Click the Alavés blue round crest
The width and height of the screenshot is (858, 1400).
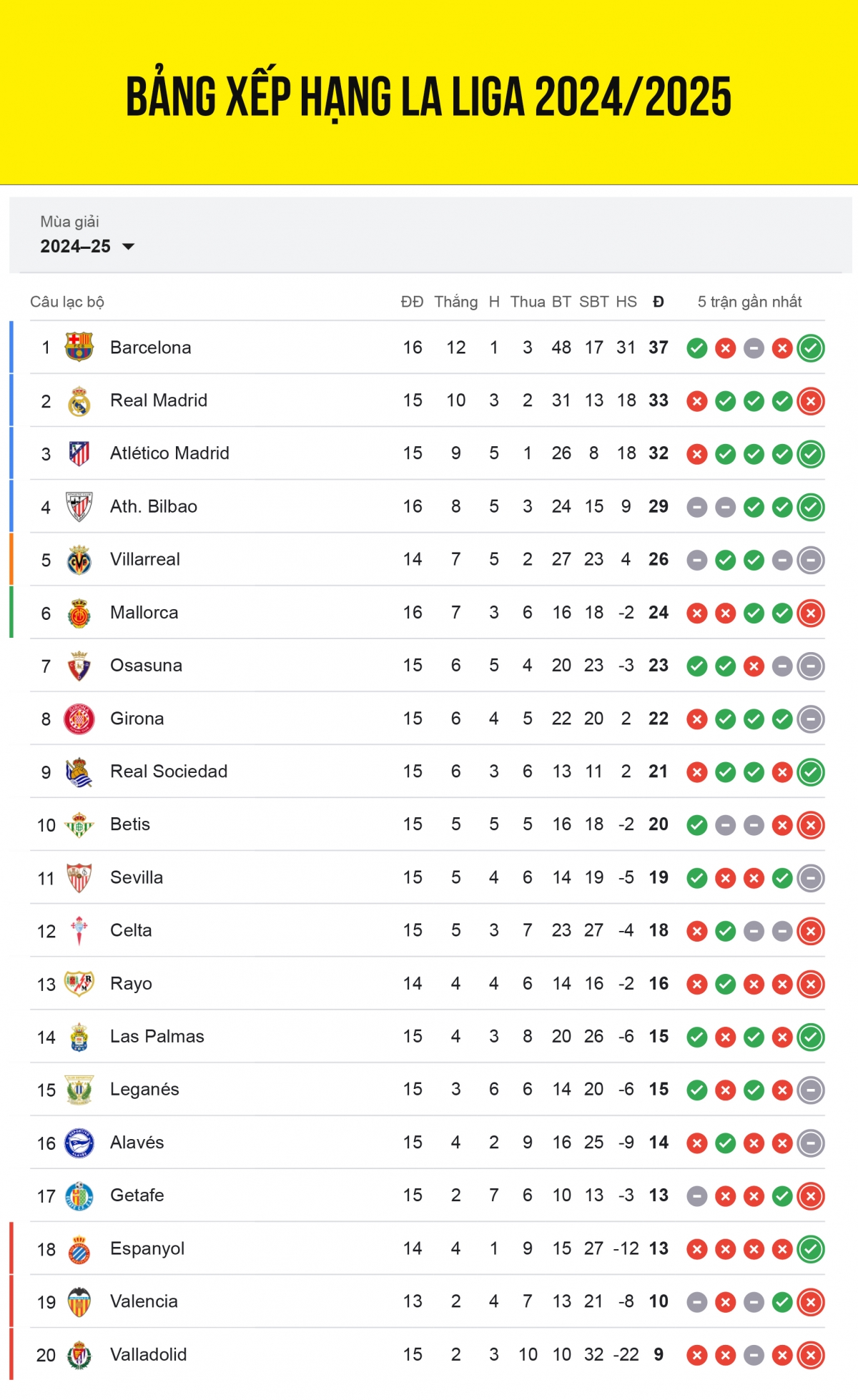coord(79,1143)
